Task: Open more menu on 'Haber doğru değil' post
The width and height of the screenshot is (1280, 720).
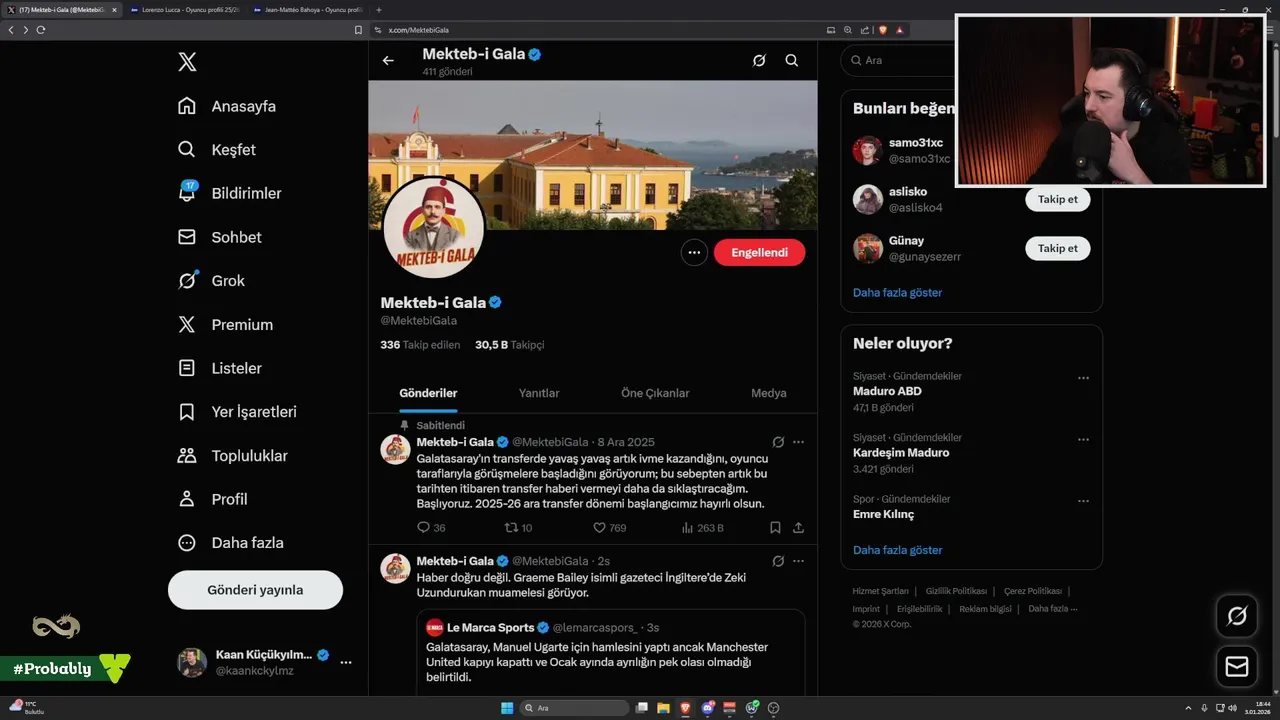Action: point(798,561)
